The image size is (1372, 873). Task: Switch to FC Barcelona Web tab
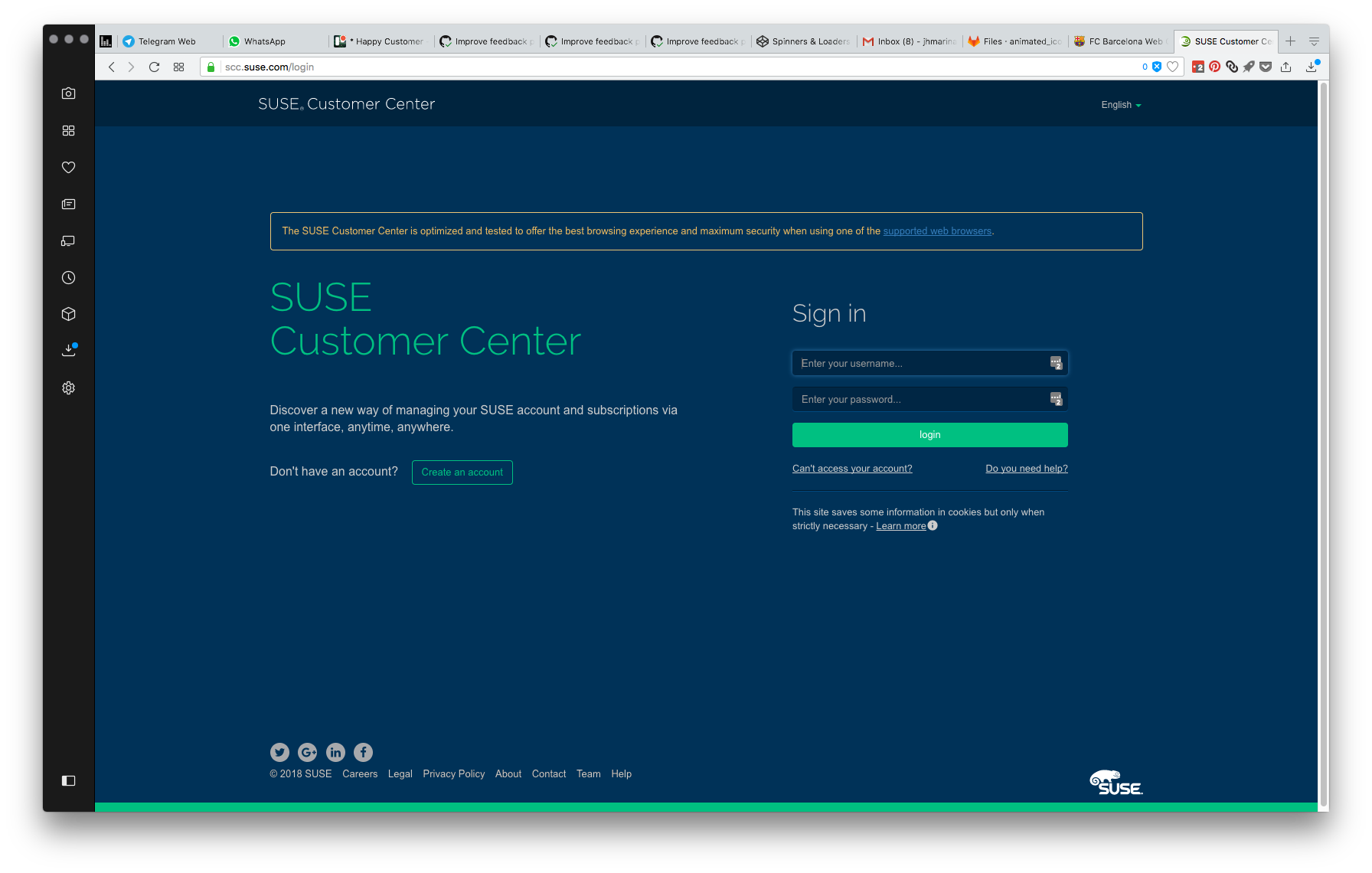pos(1120,41)
